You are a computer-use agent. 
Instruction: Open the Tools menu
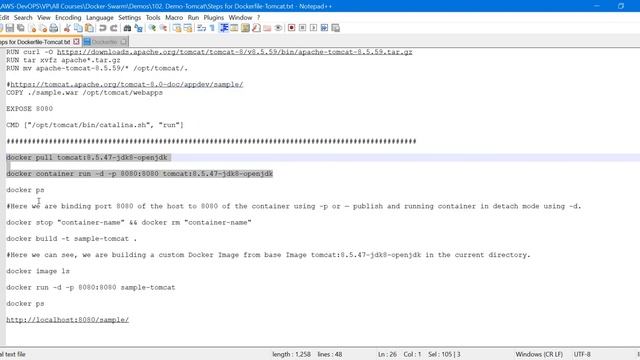153,18
